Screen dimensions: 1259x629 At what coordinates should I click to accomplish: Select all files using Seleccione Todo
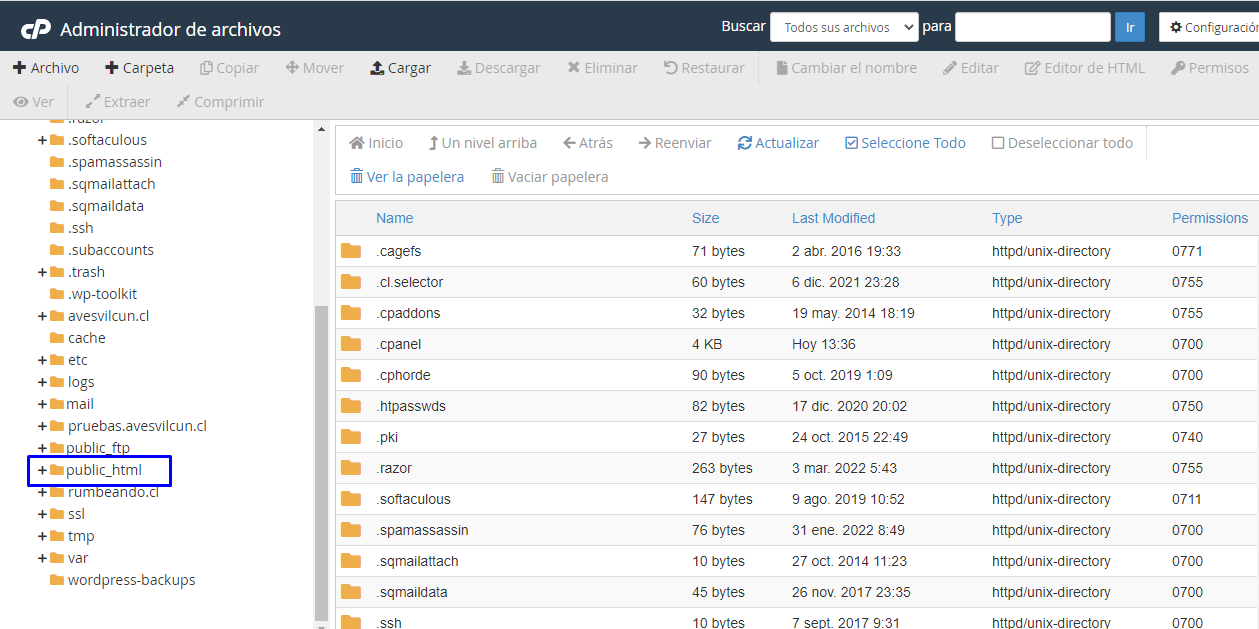click(905, 142)
